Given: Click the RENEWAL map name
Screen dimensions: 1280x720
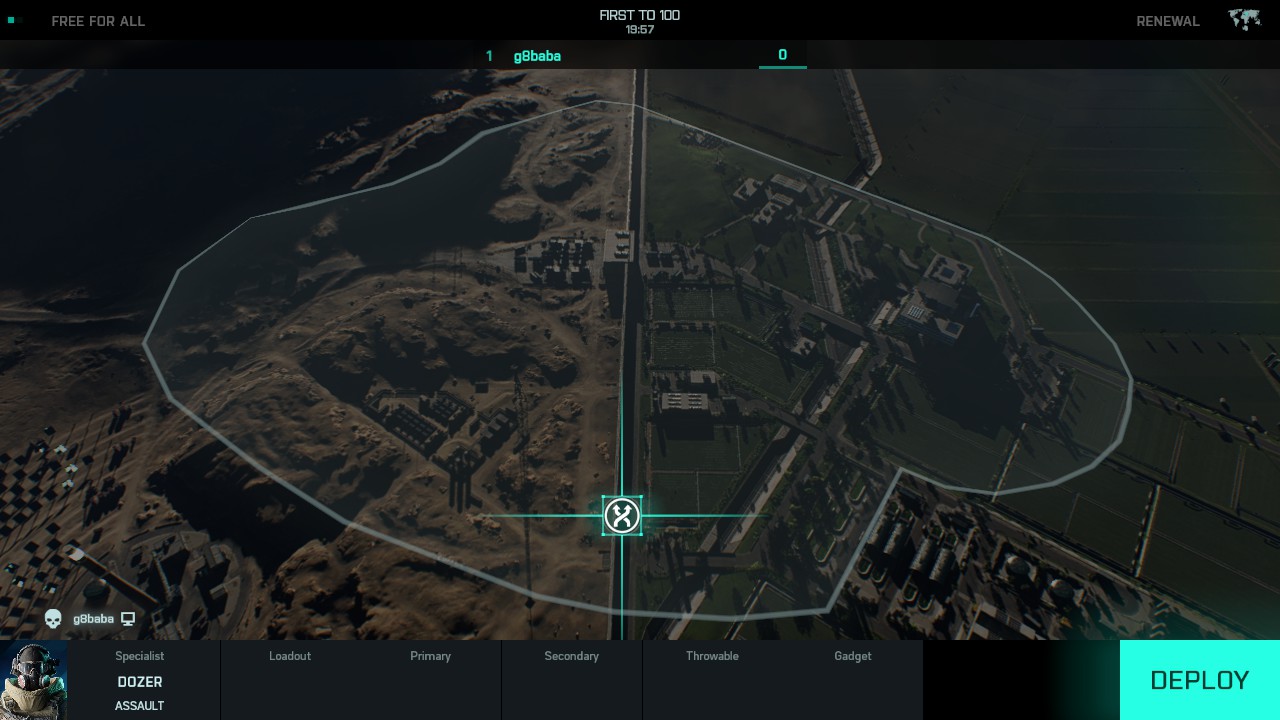Looking at the screenshot, I should (1167, 21).
